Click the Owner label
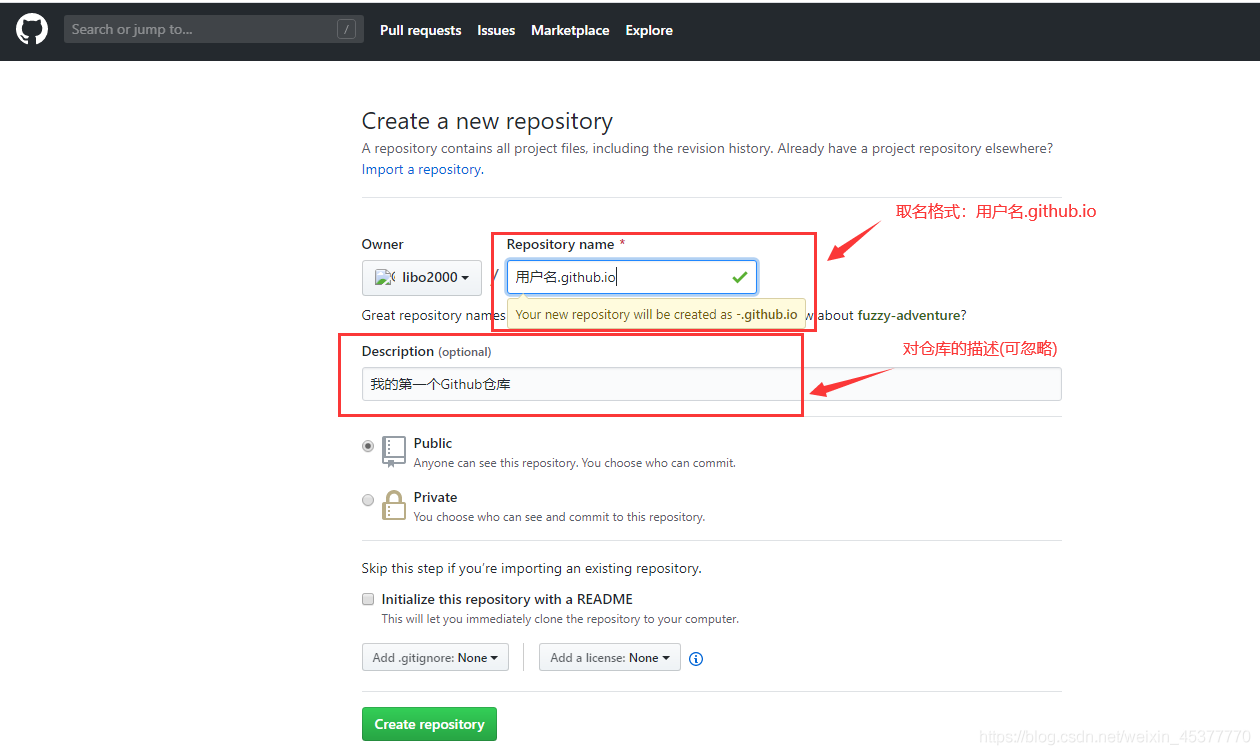Screen dimensions: 1260x755 coord(383,244)
